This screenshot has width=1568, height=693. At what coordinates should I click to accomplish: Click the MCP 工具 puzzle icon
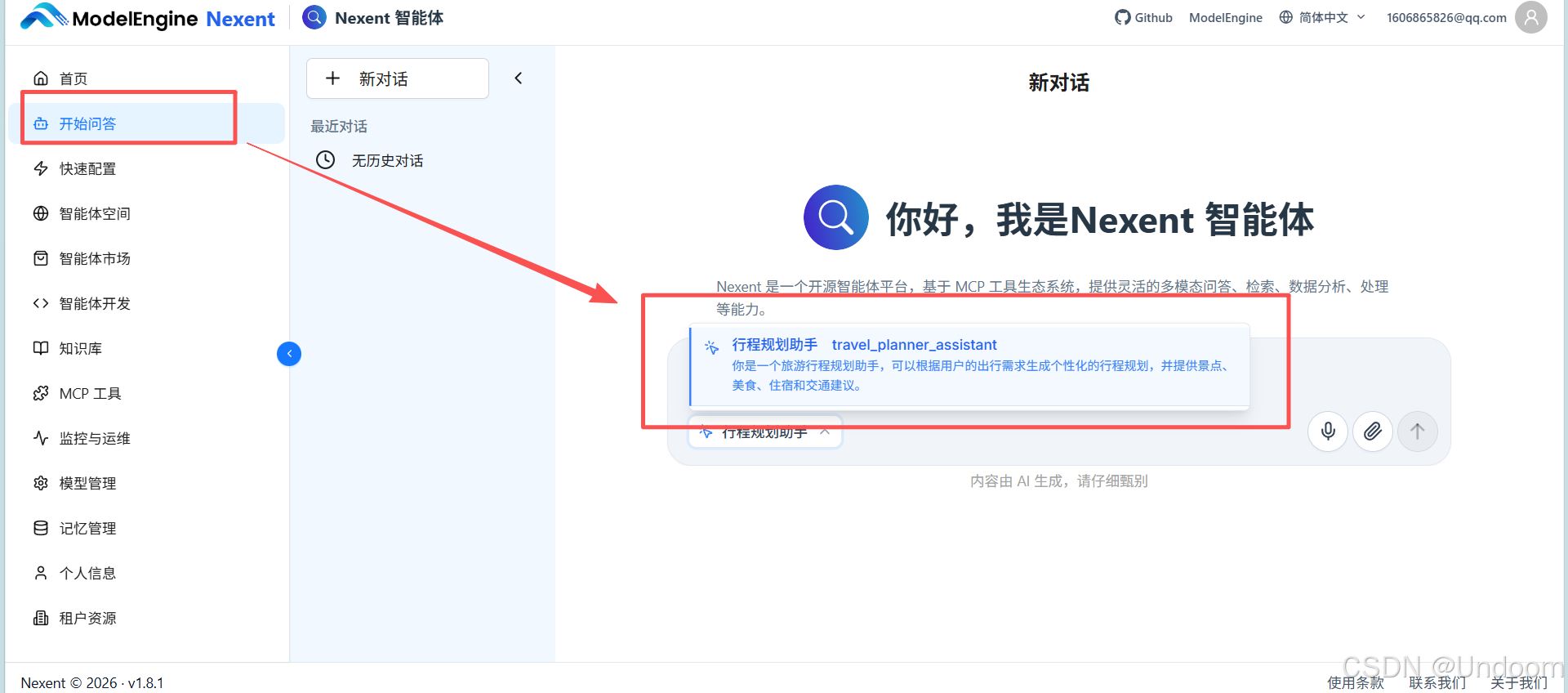coord(41,393)
